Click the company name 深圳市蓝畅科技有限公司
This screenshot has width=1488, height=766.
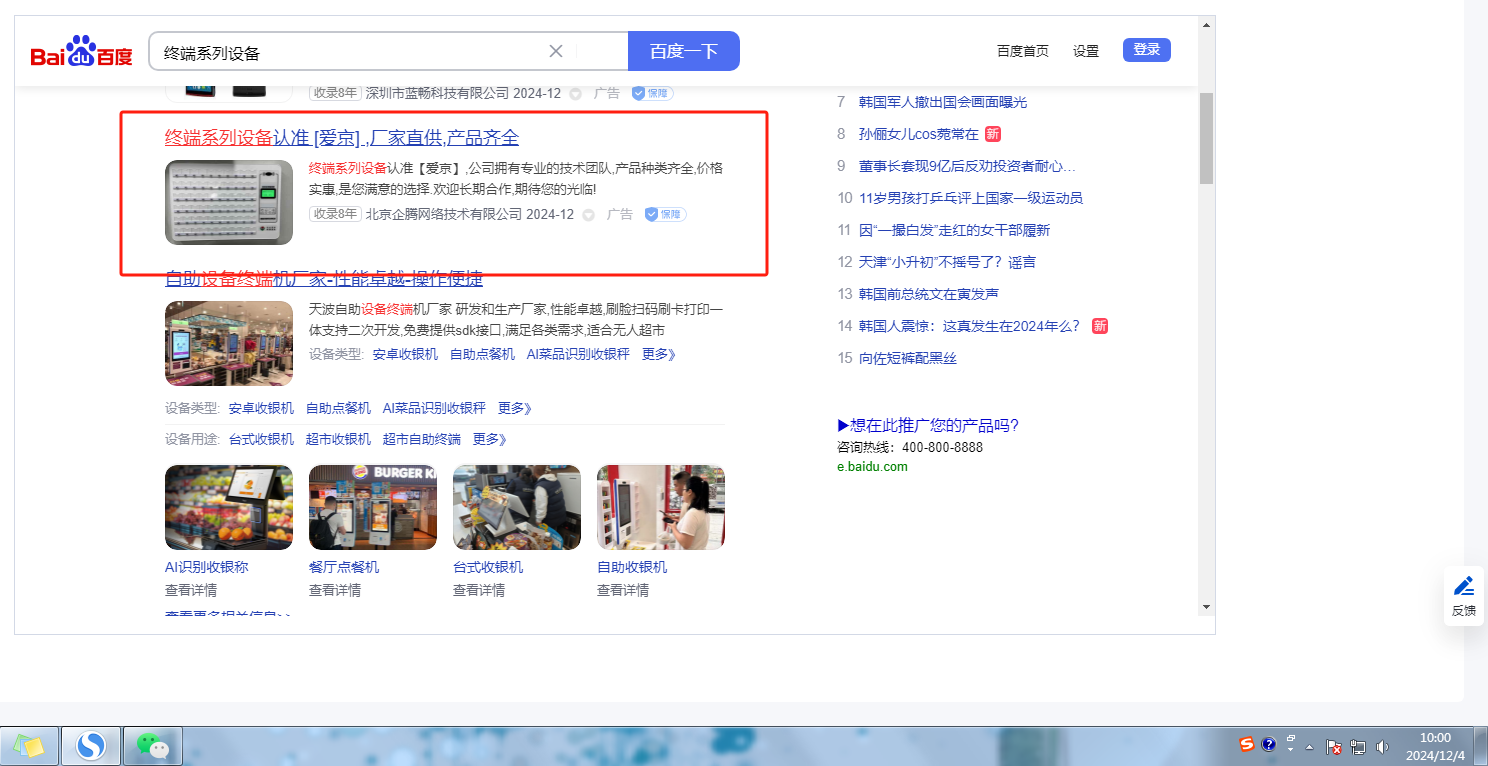437,93
